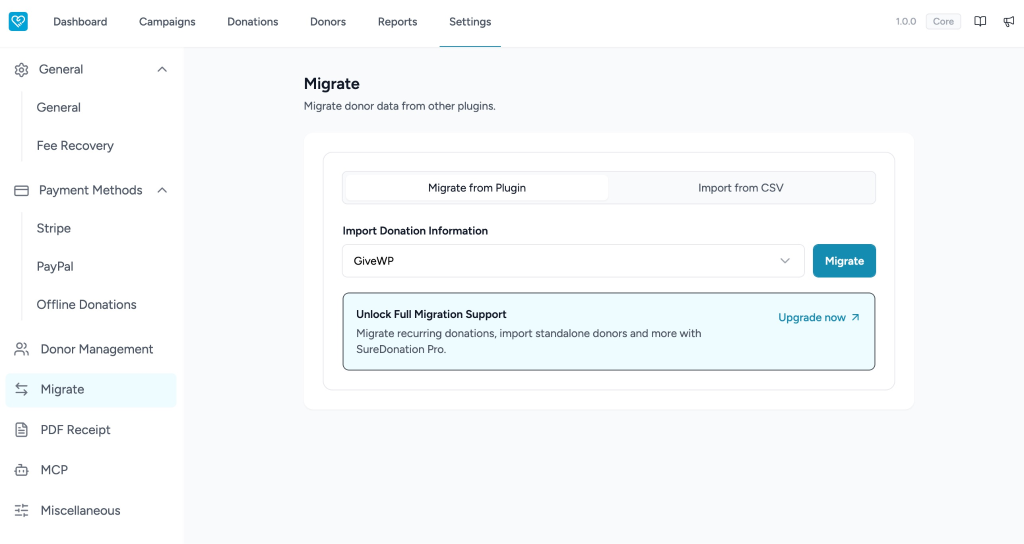Collapse the General section chevron

coord(162,69)
